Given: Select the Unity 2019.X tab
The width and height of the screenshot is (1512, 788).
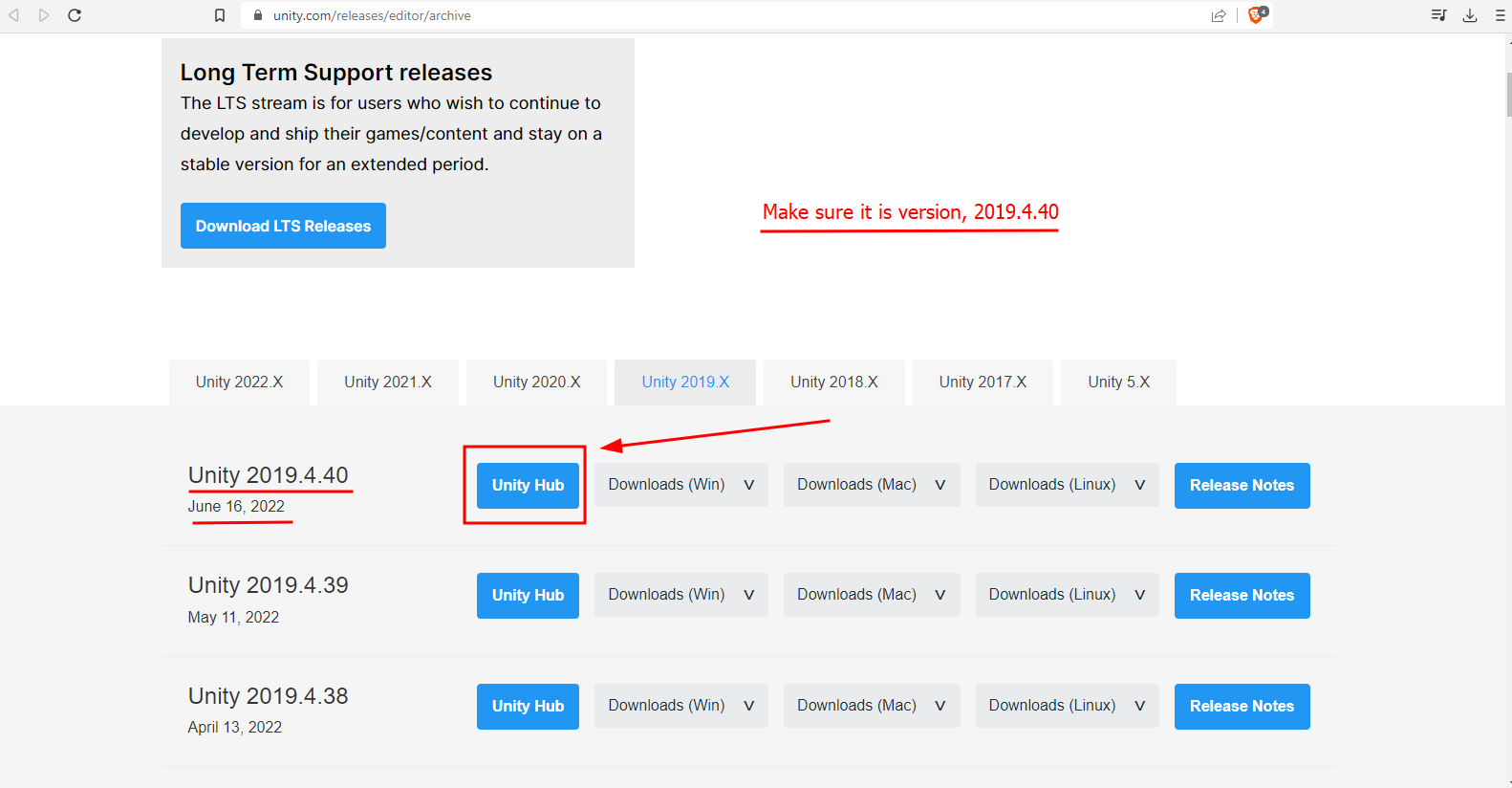Looking at the screenshot, I should click(x=685, y=383).
